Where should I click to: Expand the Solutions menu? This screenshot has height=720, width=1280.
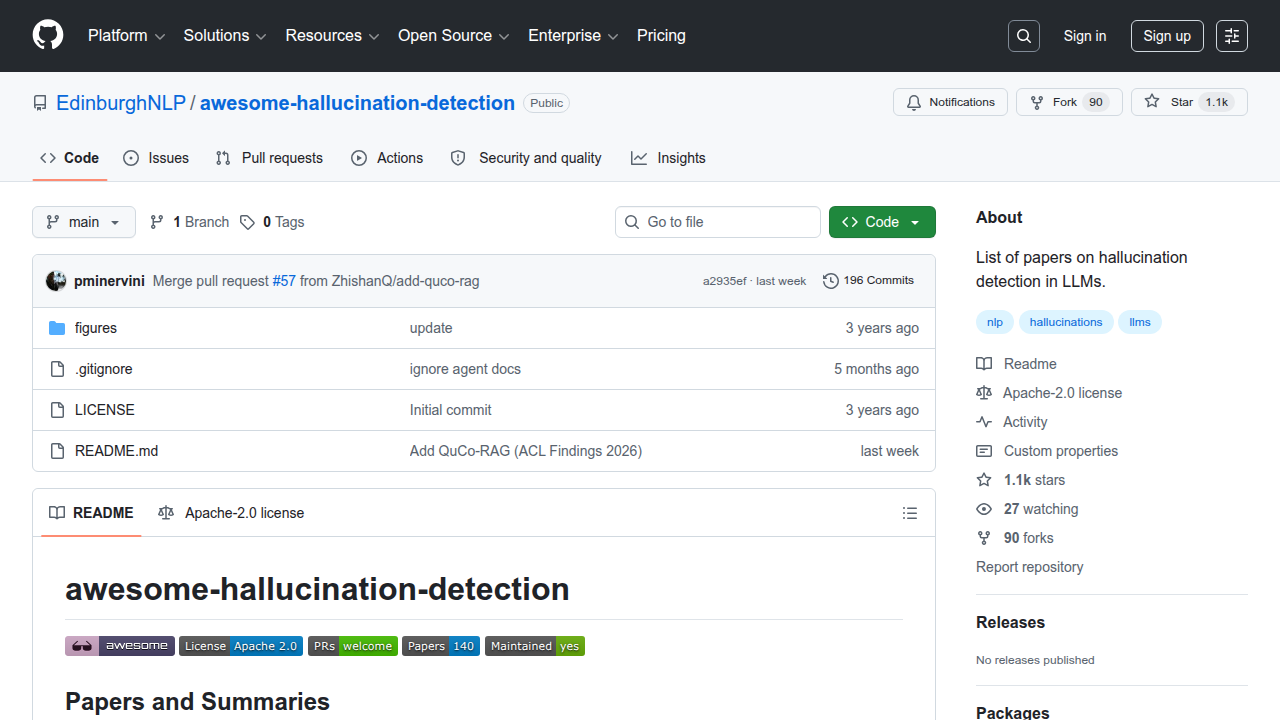tap(225, 36)
